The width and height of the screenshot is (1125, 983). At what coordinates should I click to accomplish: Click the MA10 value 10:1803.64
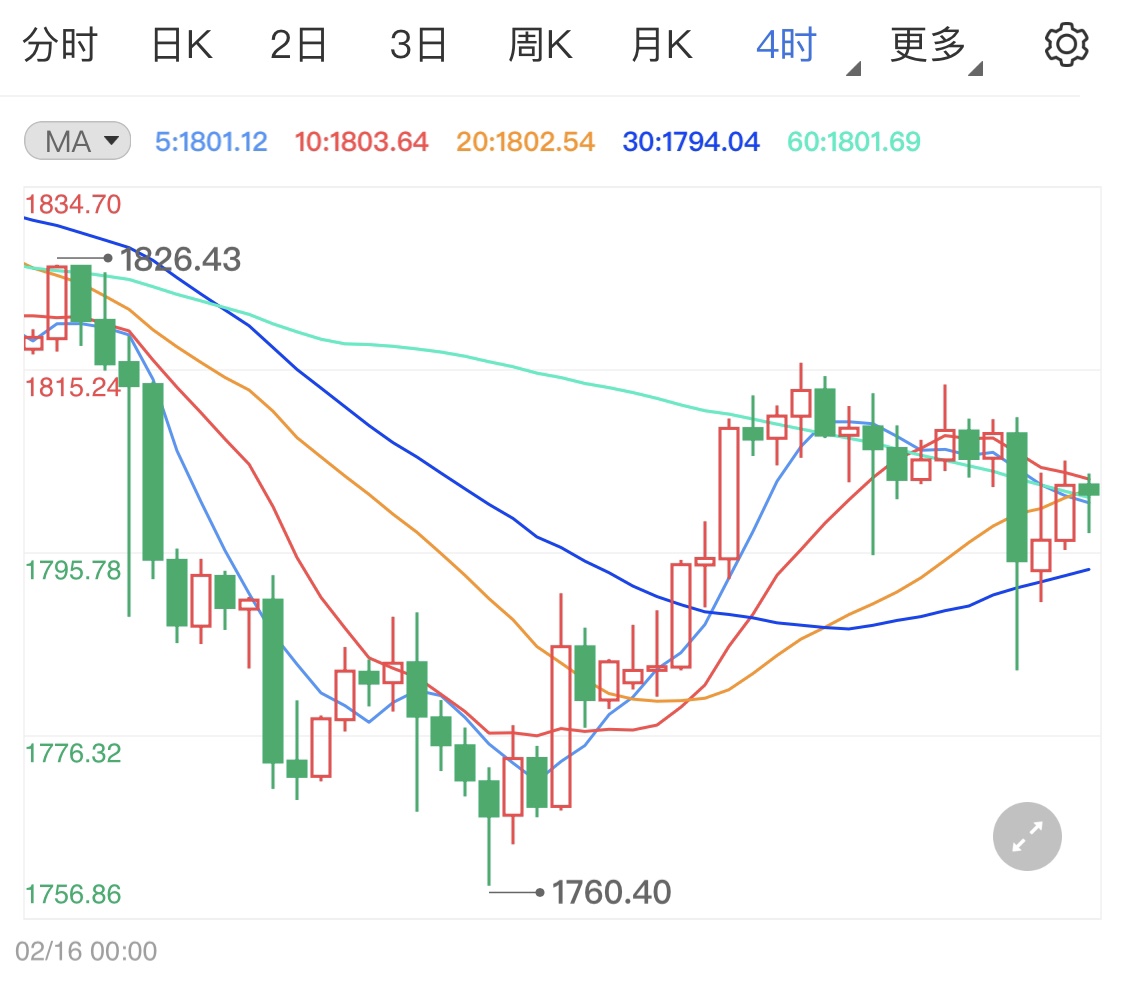pyautogui.click(x=362, y=141)
